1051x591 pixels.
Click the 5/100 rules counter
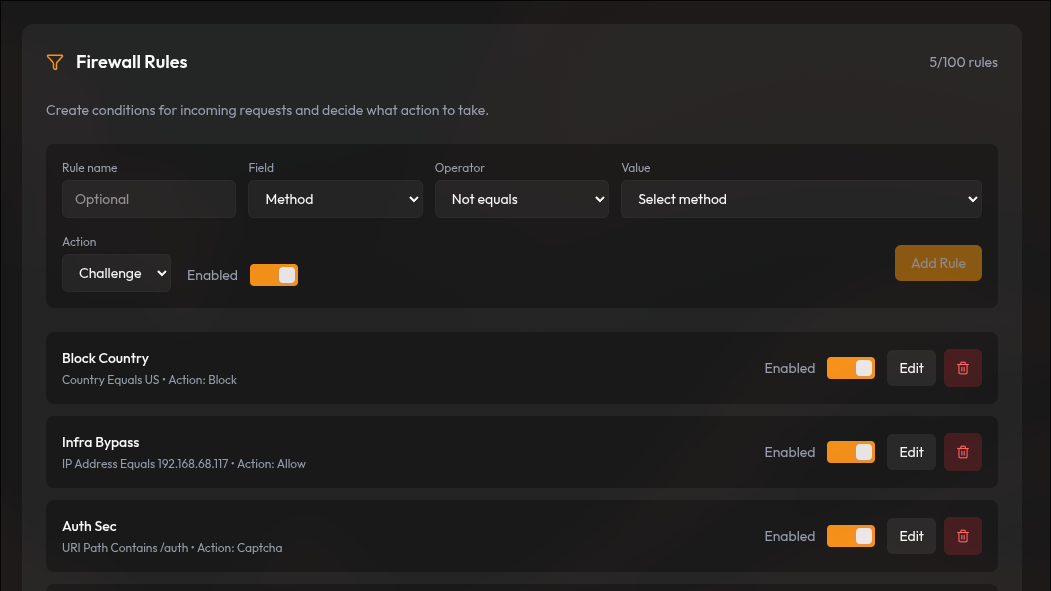pos(963,62)
